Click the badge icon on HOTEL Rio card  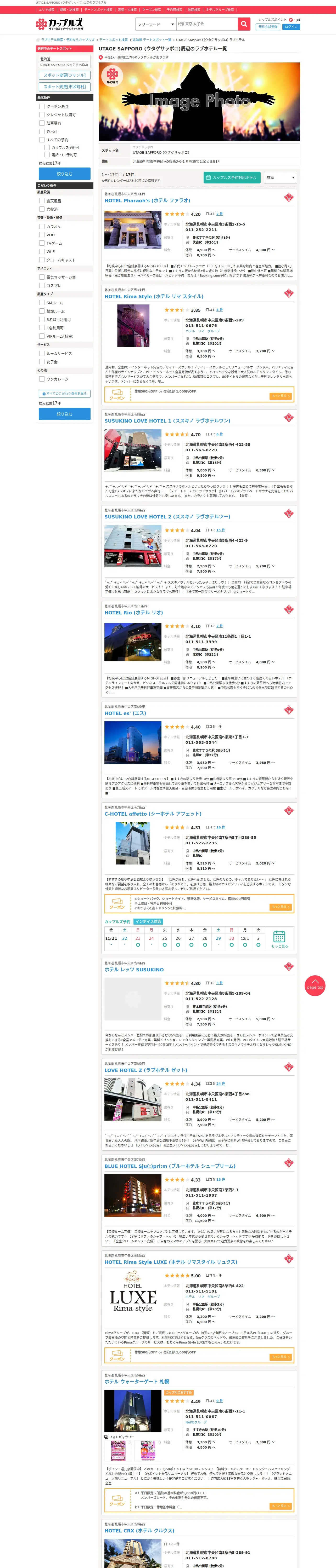point(289,609)
